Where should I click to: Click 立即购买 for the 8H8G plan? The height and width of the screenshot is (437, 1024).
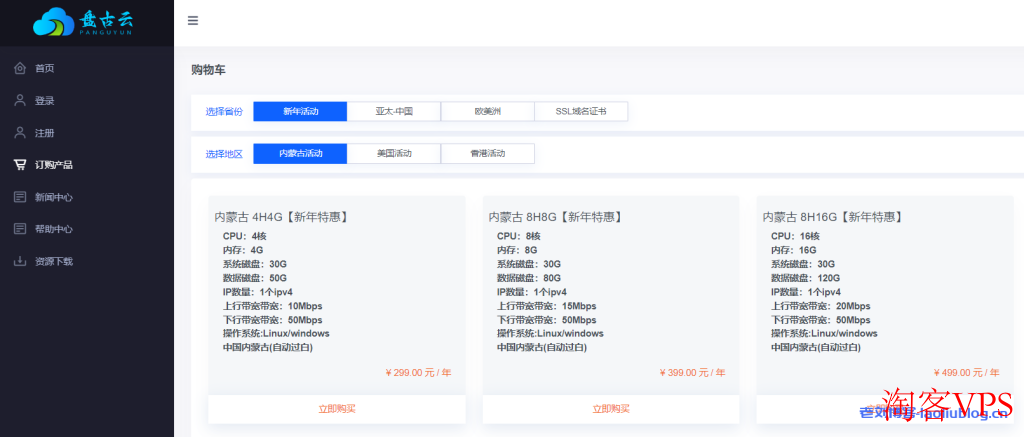[611, 409]
